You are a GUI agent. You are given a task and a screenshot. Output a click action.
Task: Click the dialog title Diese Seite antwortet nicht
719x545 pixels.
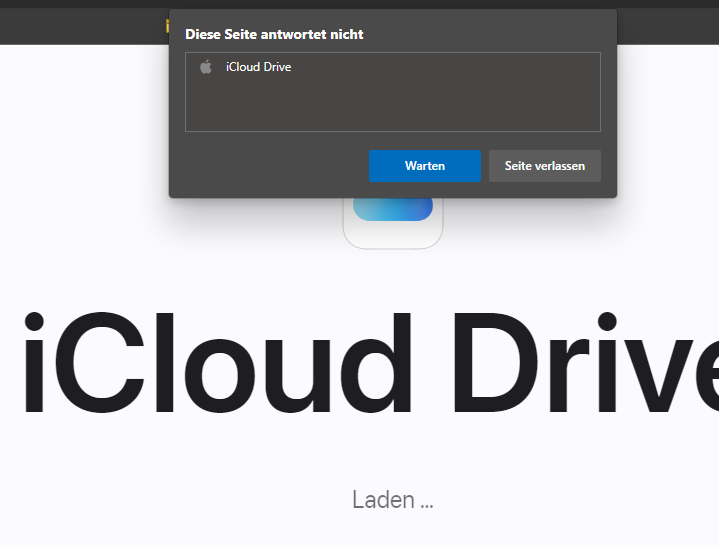point(274,34)
